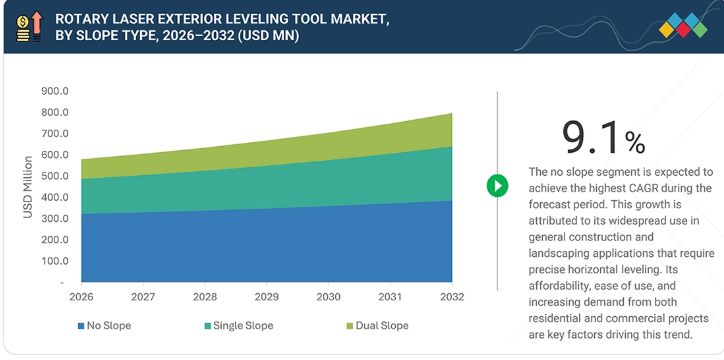Screen dimensions: 724x360
Task: Click the coin stack growth icon
Action: (30, 27)
